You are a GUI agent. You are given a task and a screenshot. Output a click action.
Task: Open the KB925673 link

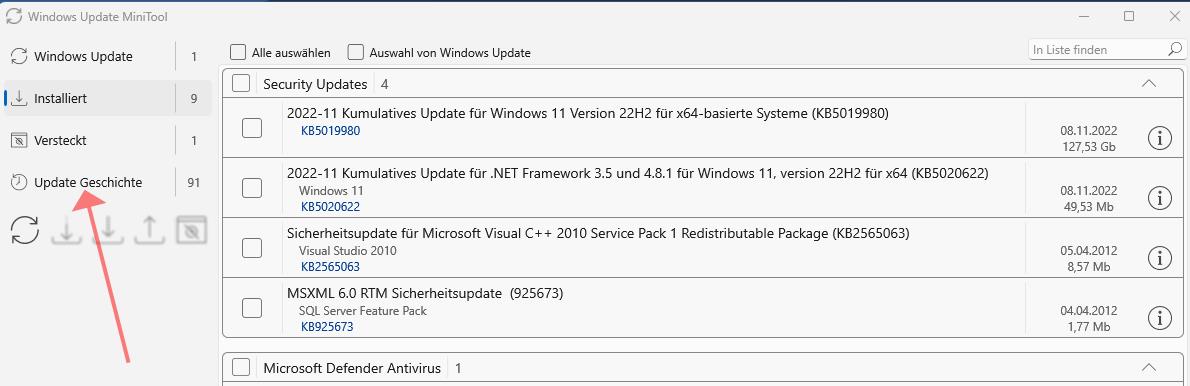(327, 327)
